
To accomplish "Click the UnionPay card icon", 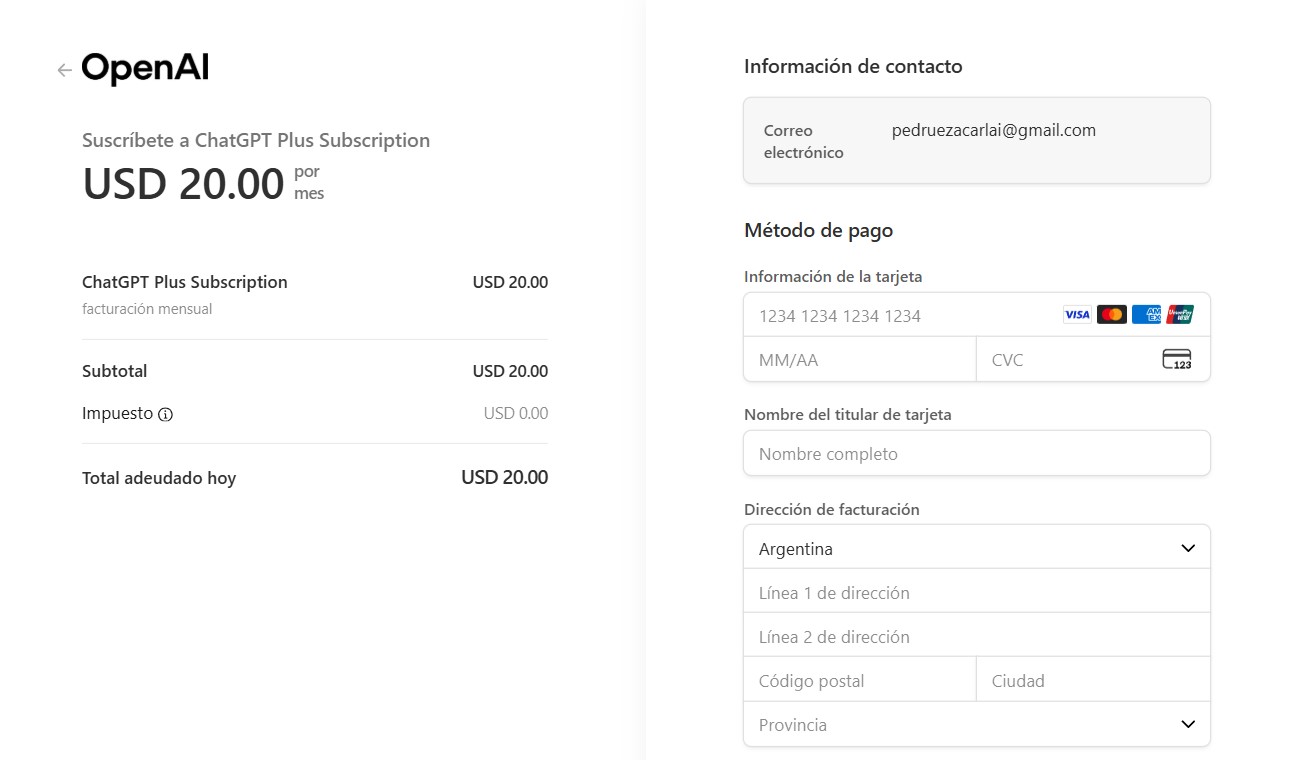I will [1180, 315].
